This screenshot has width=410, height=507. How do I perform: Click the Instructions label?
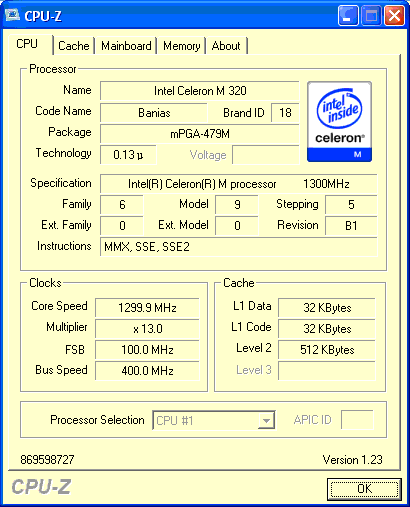point(64,246)
